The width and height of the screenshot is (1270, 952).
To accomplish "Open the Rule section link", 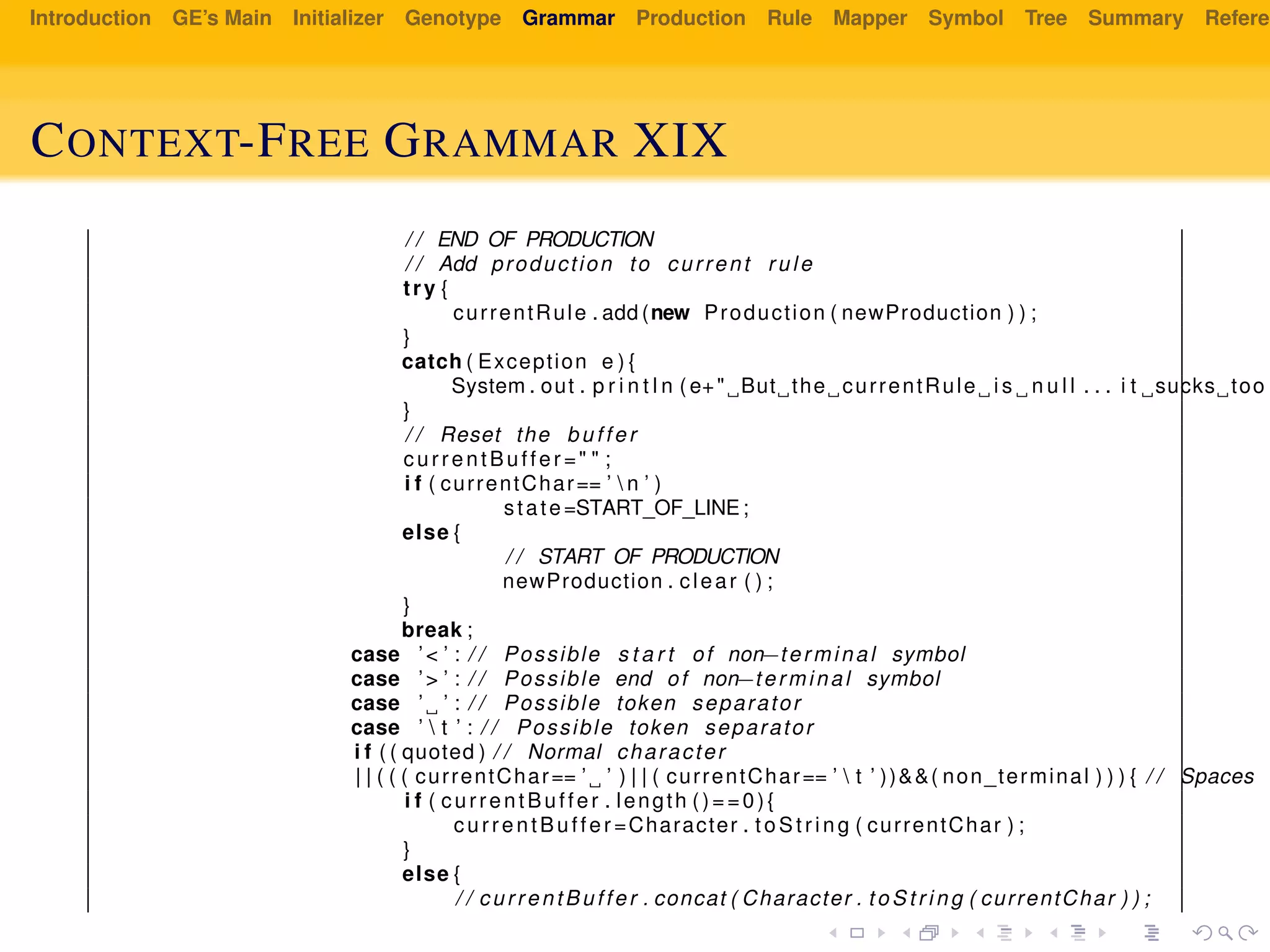I will [789, 18].
